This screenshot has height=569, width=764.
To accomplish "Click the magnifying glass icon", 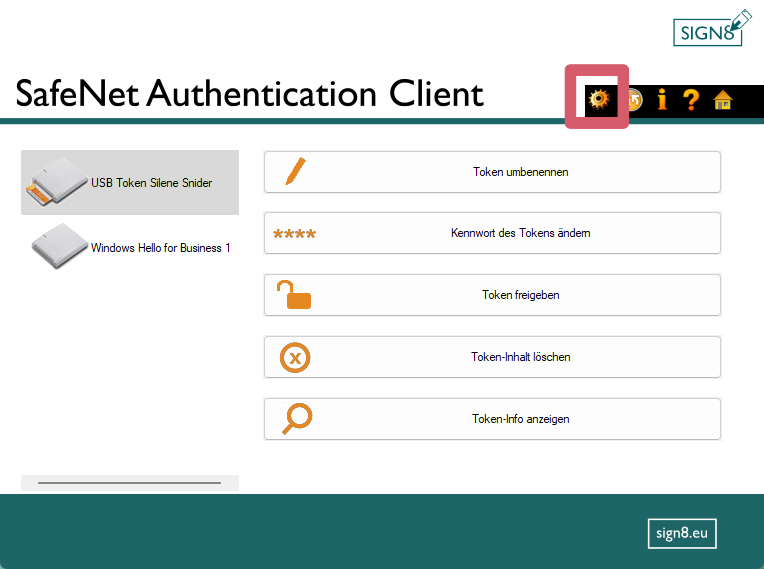I will point(297,418).
